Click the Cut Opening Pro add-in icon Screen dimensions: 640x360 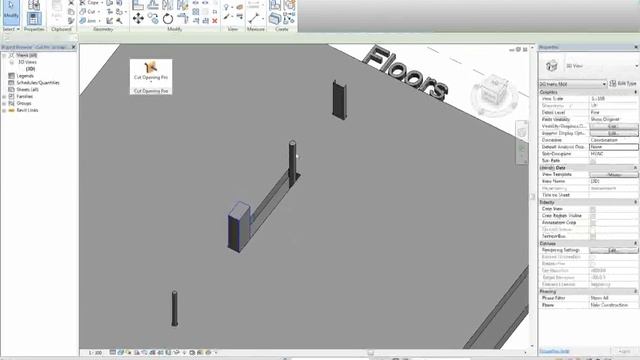[x=151, y=67]
